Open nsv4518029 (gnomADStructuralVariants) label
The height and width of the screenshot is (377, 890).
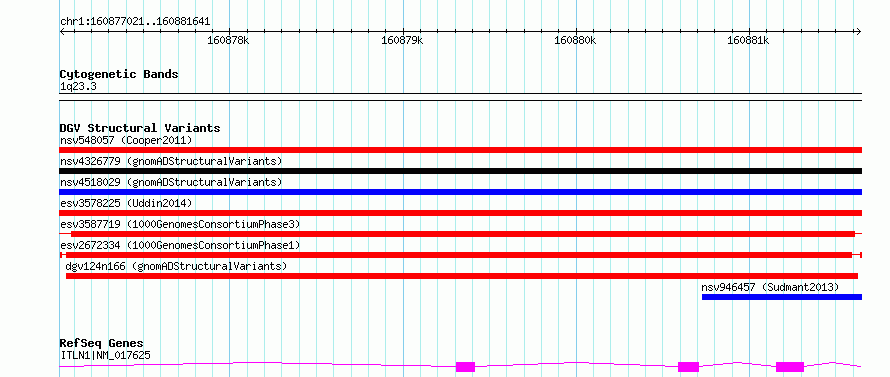pyautogui.click(x=171, y=182)
